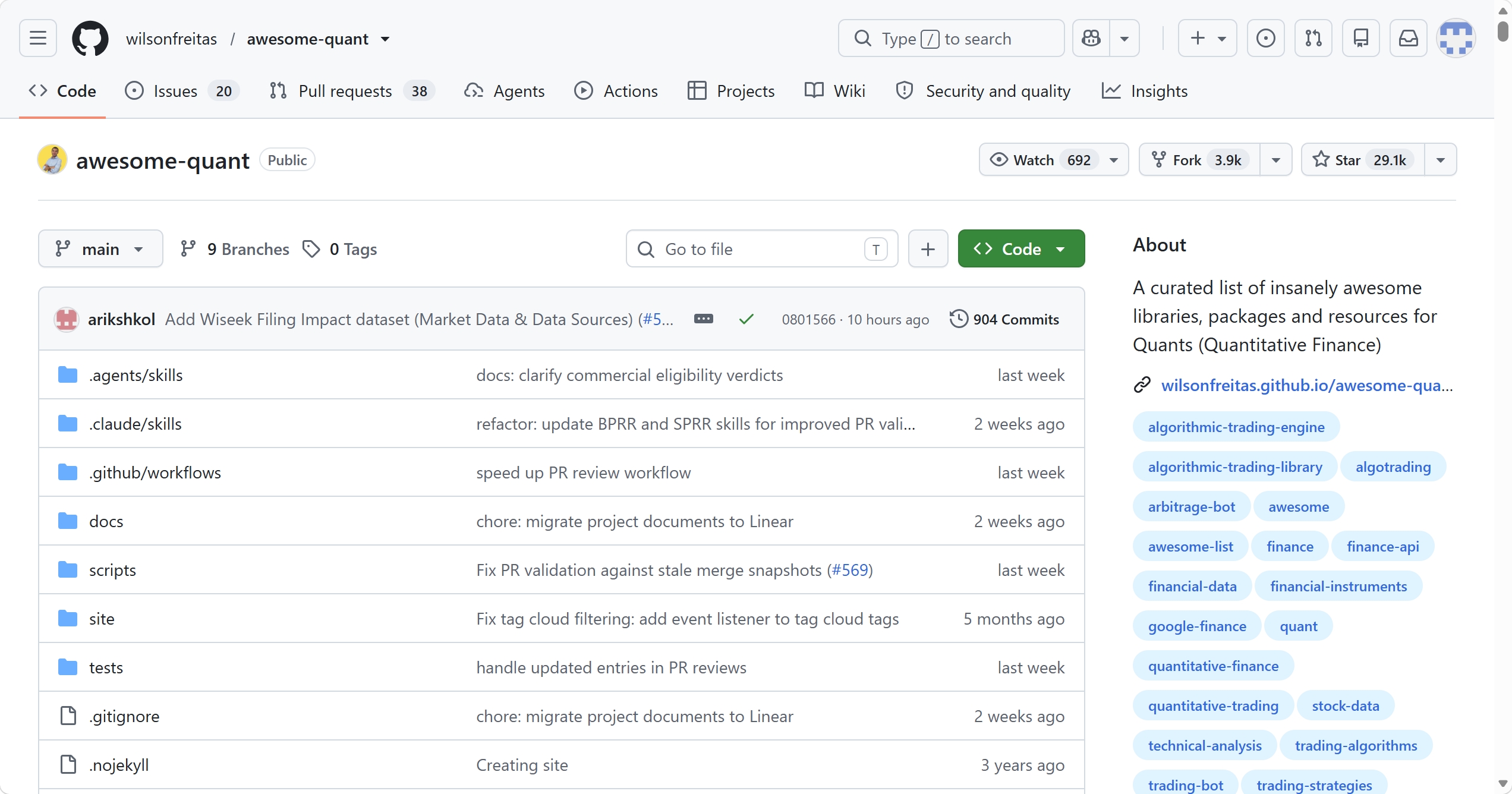Open the Projects tab
Viewport: 1512px width, 794px height.
point(731,91)
